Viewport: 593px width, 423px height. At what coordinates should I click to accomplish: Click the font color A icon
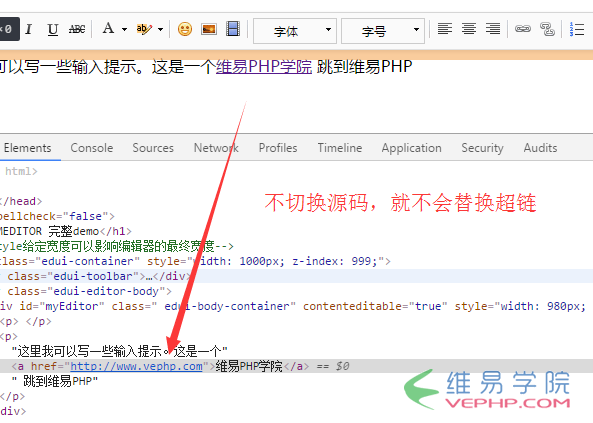[108, 28]
